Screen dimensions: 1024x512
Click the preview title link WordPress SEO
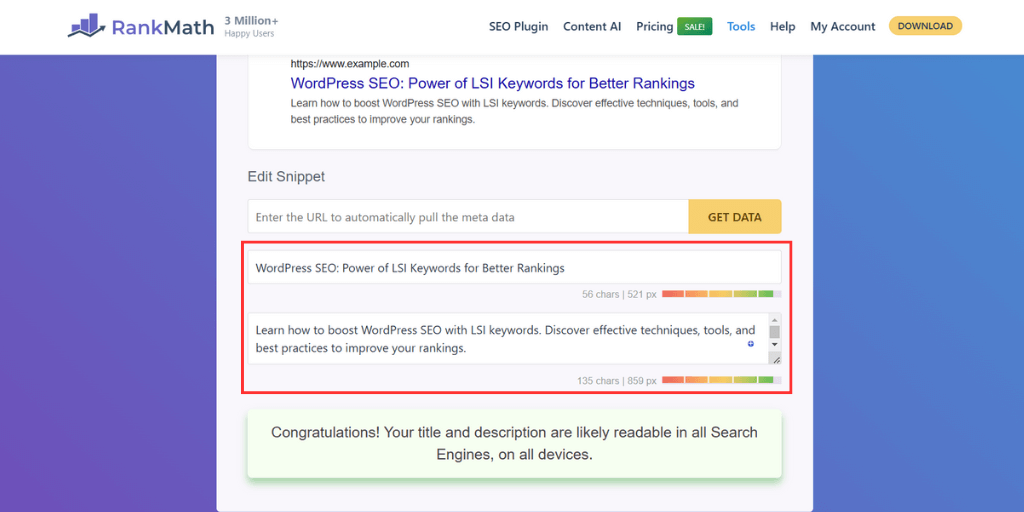tap(492, 84)
